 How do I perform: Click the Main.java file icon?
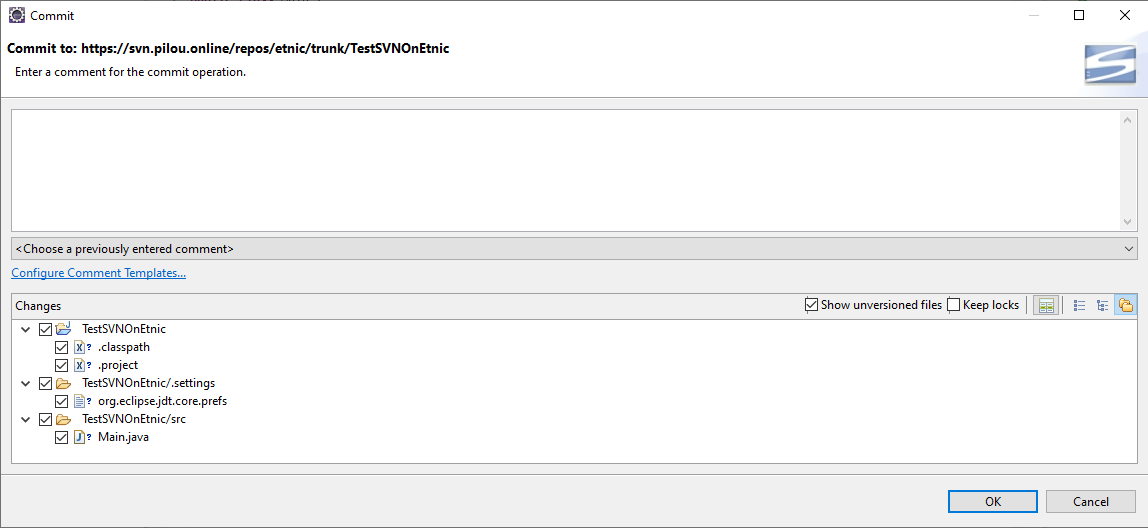click(81, 437)
